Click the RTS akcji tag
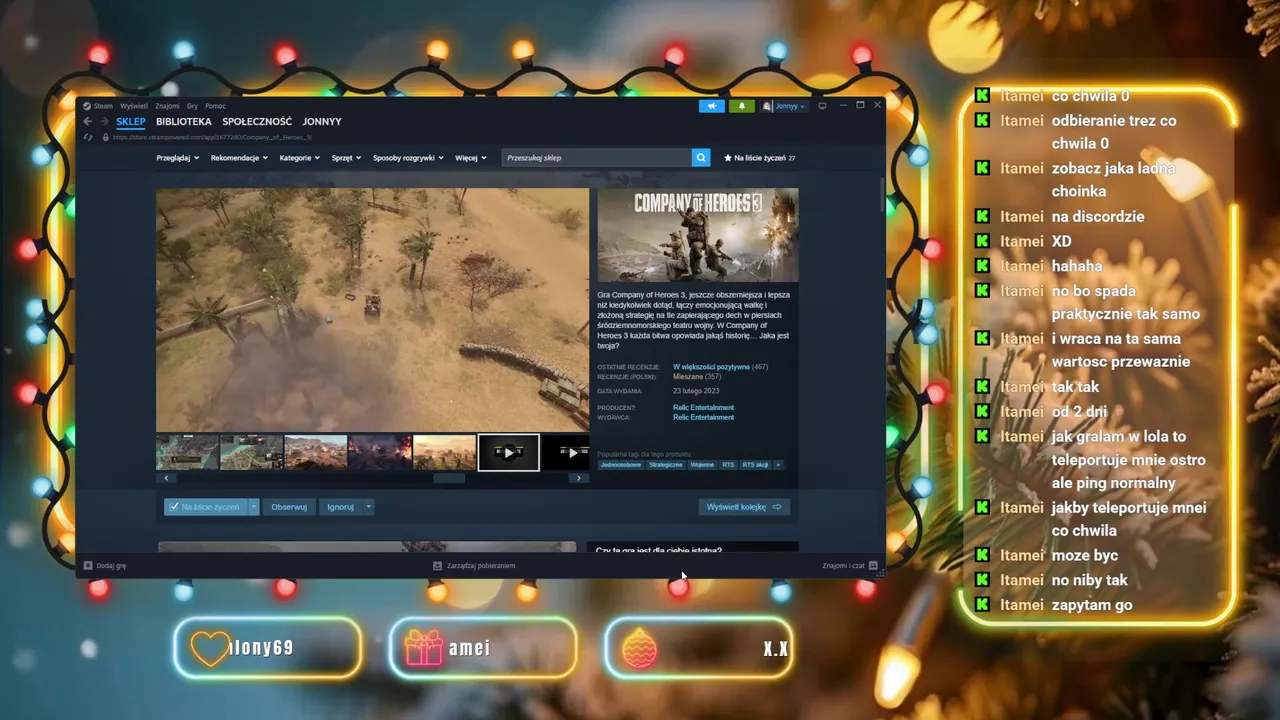This screenshot has width=1280, height=720. 755,465
